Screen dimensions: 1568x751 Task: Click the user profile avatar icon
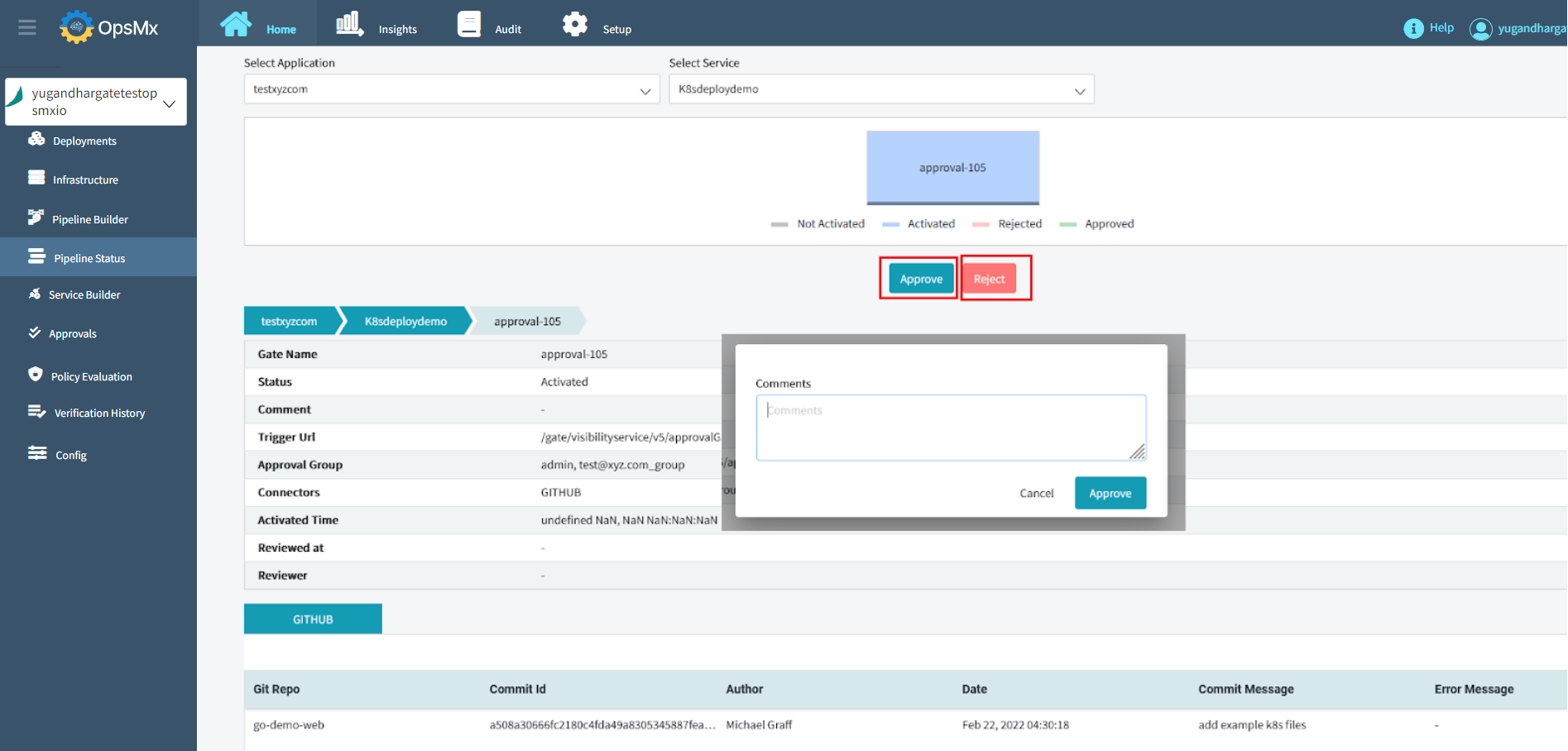(1480, 29)
